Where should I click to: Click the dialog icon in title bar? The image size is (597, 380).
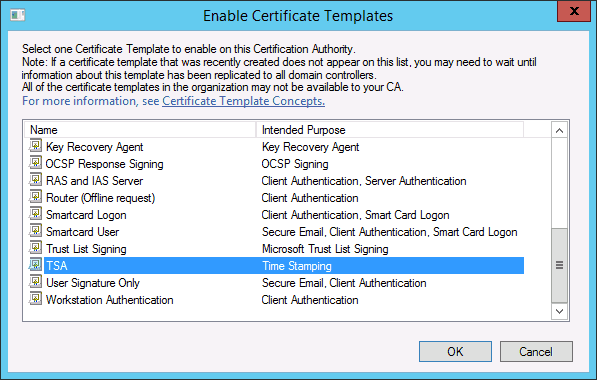tap(18, 15)
